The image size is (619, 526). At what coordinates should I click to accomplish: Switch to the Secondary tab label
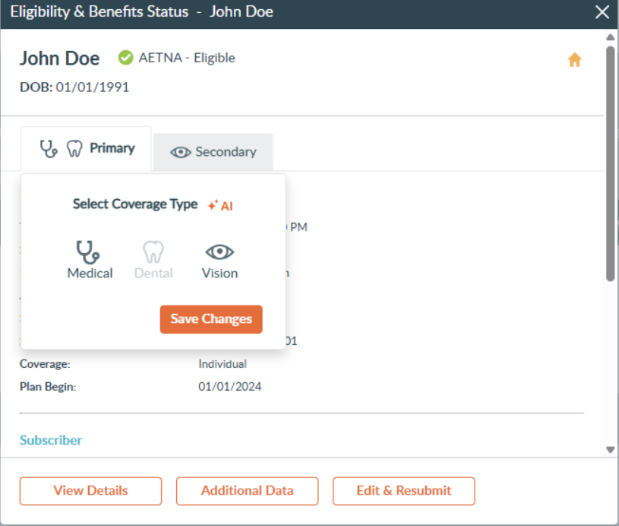click(x=226, y=152)
